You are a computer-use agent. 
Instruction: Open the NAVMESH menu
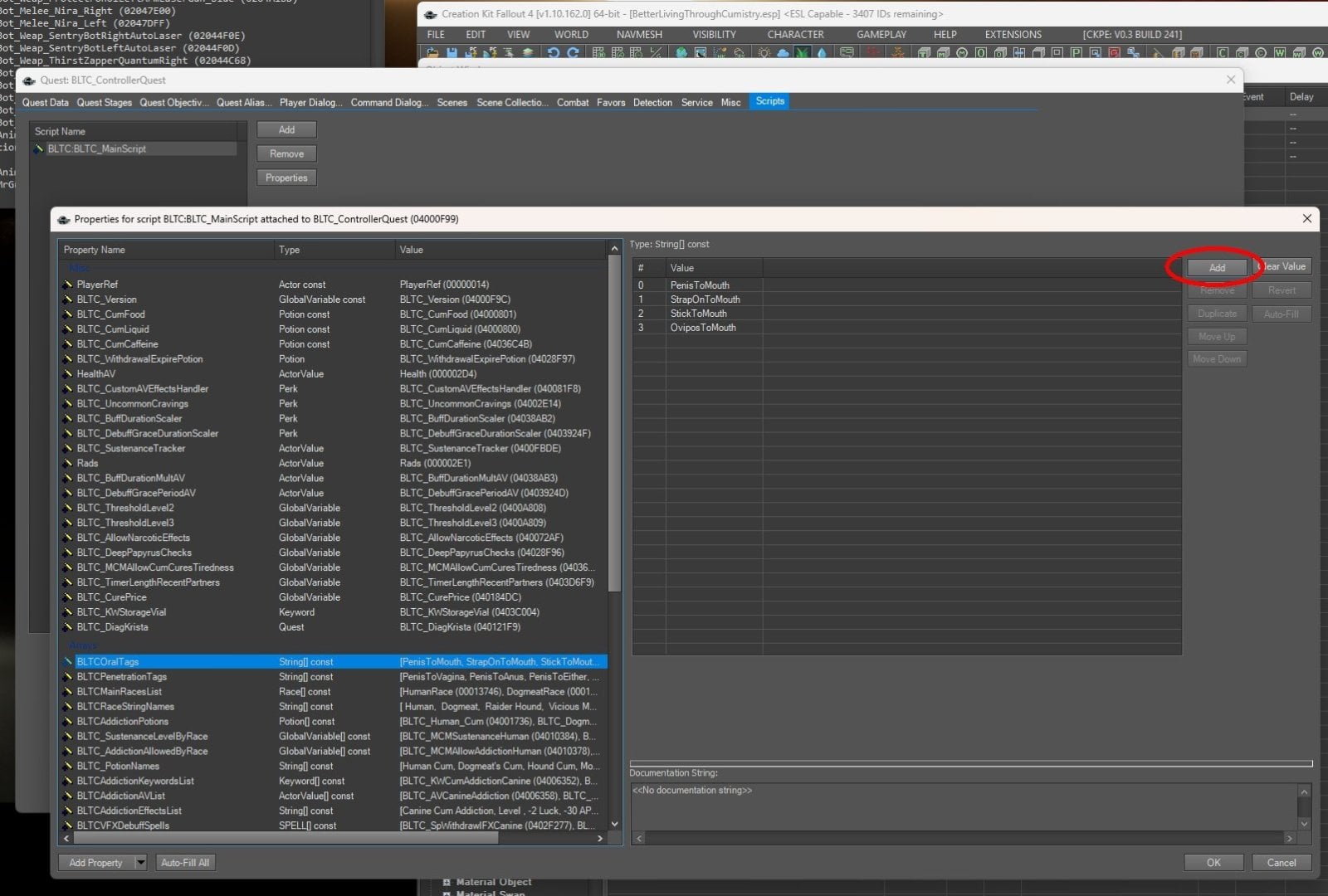click(639, 35)
